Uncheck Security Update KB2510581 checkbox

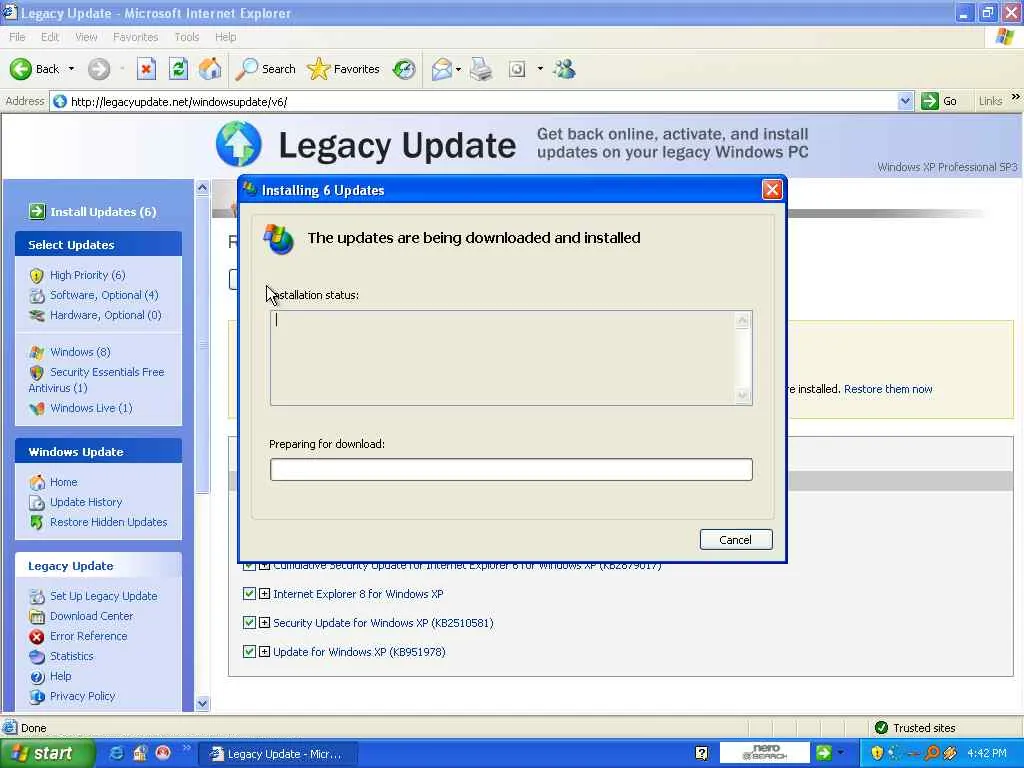tap(249, 622)
